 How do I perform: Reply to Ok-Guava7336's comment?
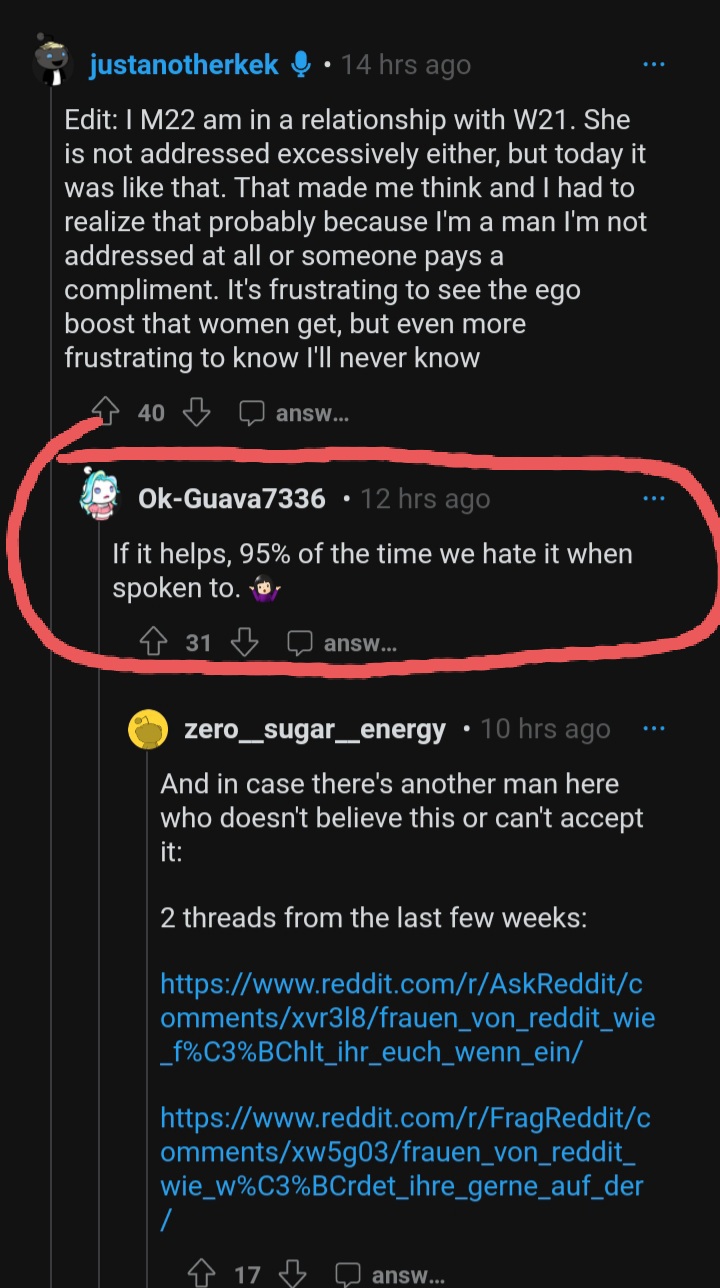pos(342,643)
